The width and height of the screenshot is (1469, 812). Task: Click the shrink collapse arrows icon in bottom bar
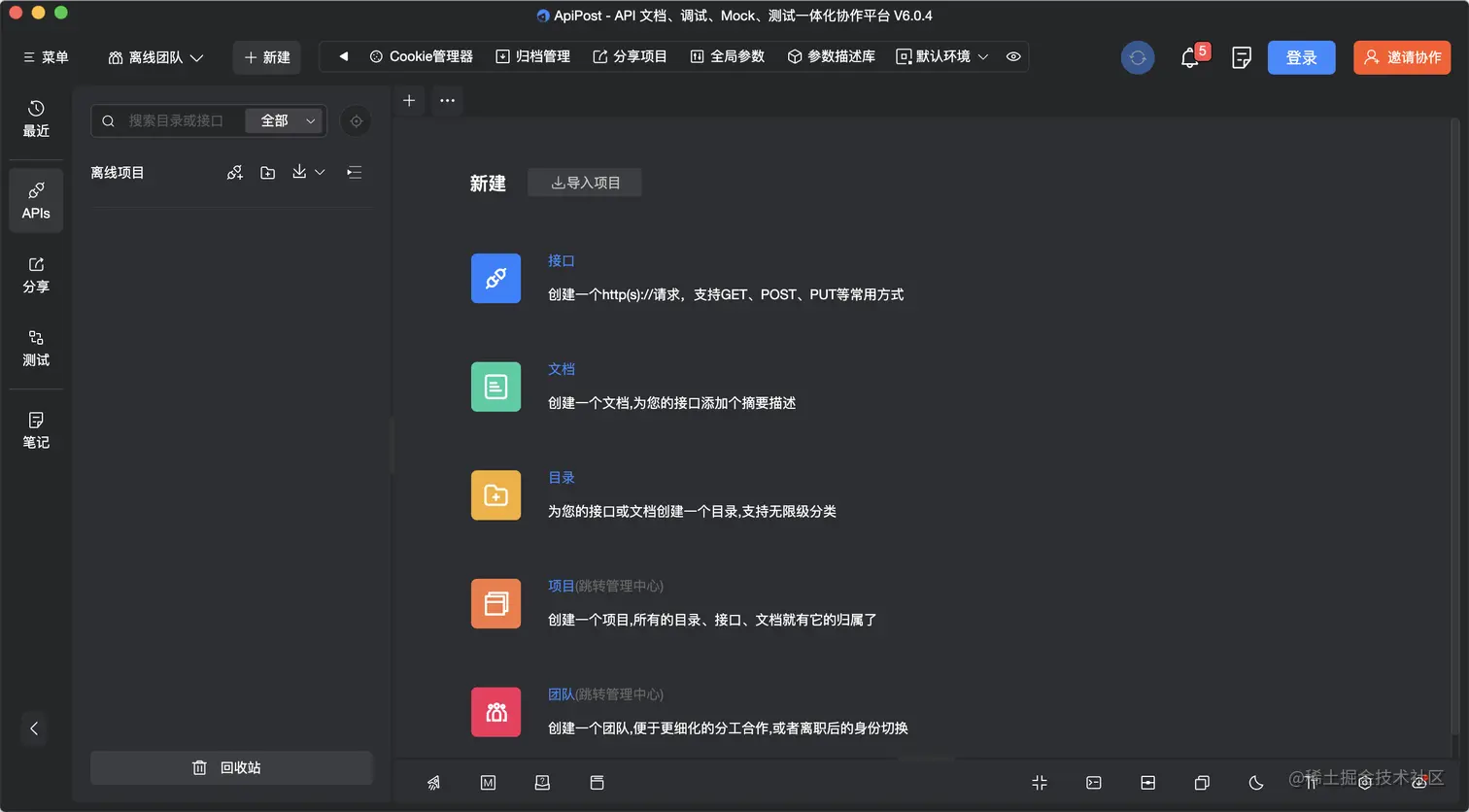[x=1040, y=783]
